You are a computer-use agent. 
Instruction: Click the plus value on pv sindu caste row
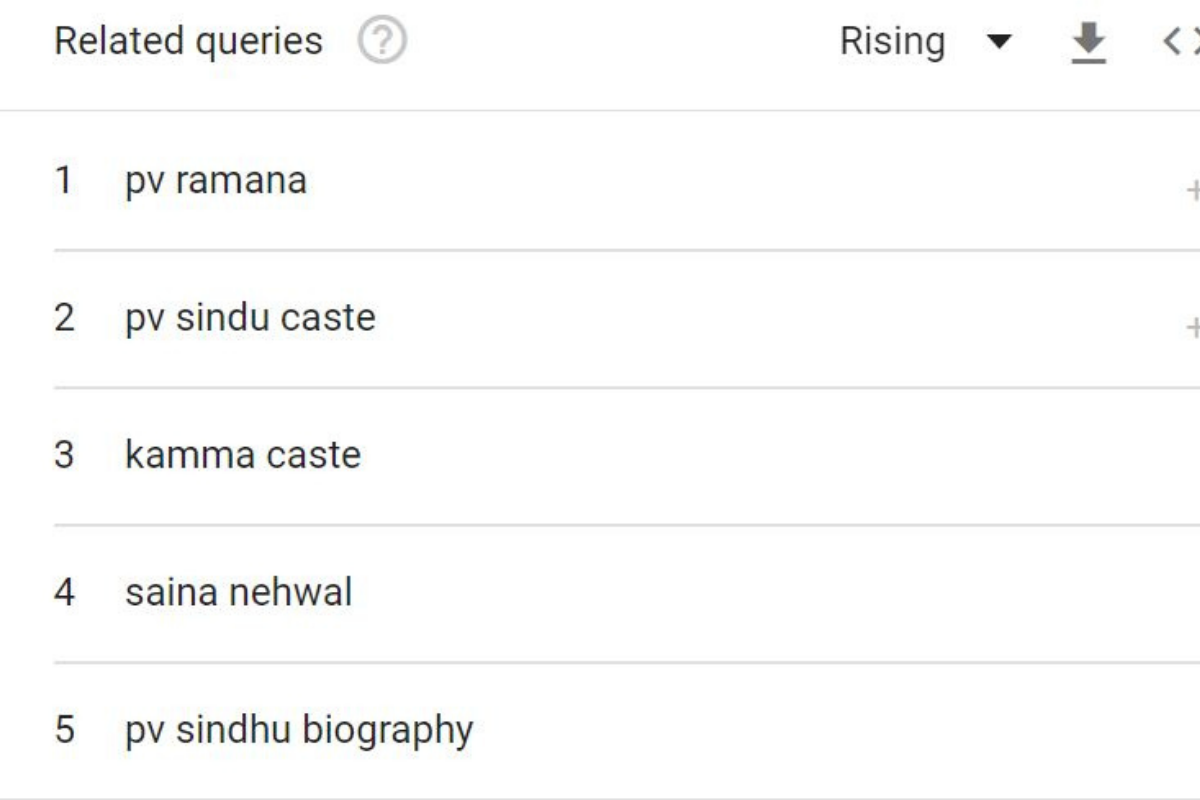tap(1192, 326)
